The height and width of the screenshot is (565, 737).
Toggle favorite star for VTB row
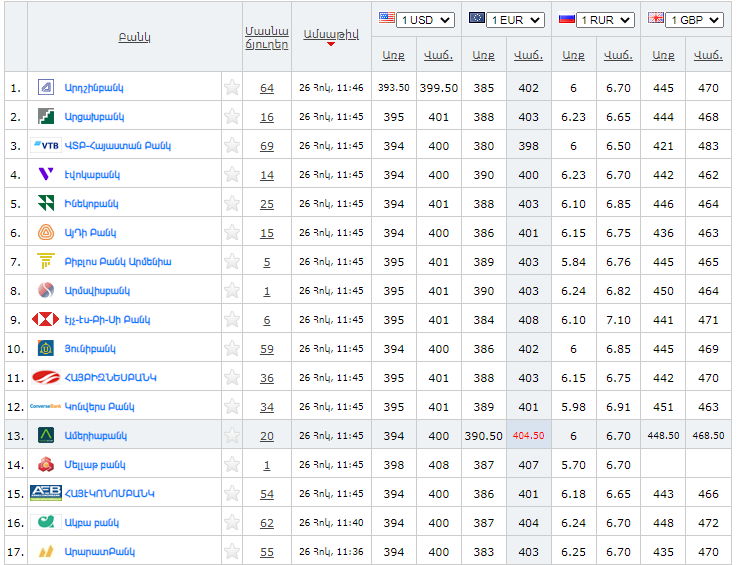[232, 145]
